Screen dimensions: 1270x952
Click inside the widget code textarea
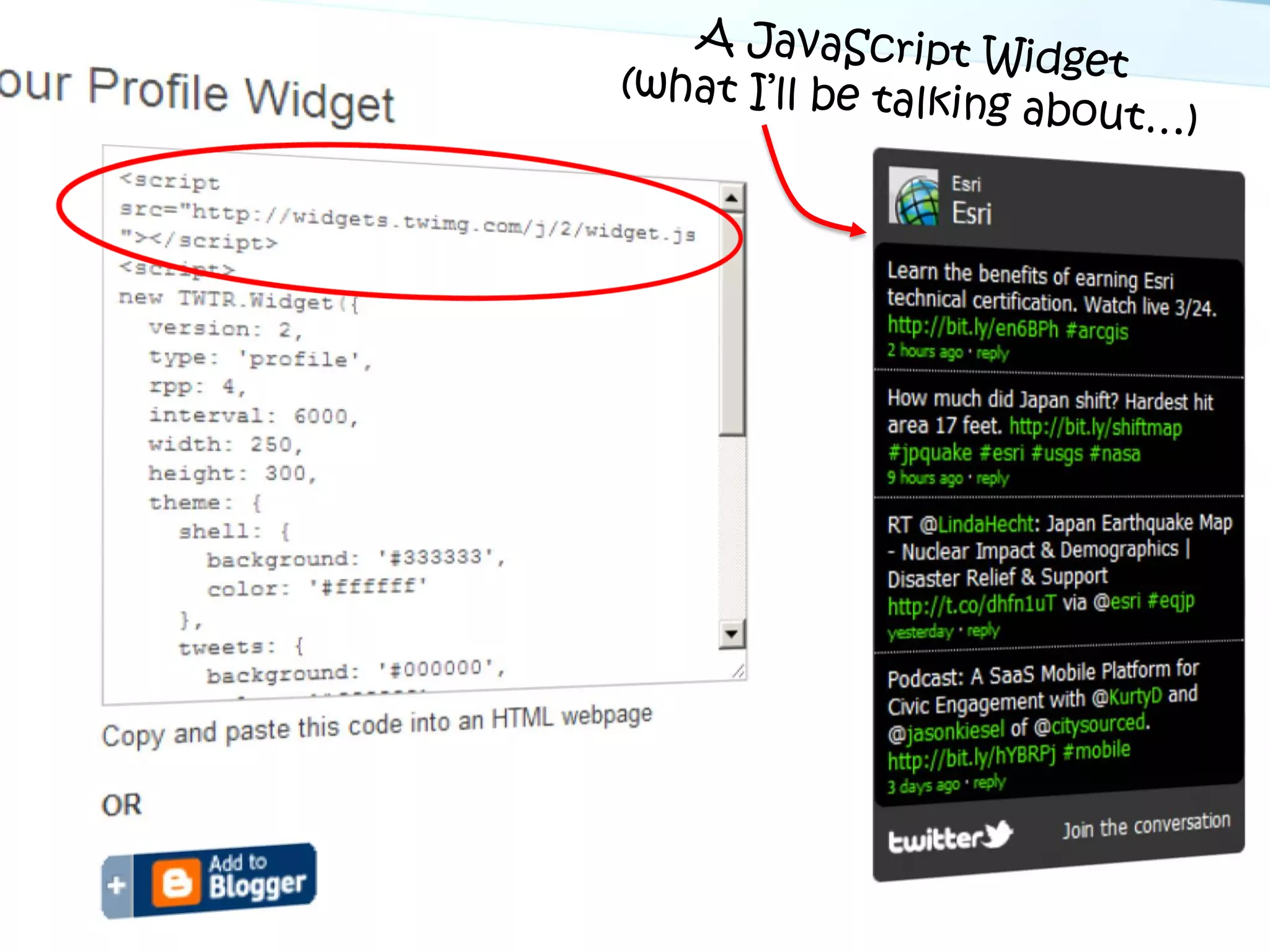[x=424, y=424]
